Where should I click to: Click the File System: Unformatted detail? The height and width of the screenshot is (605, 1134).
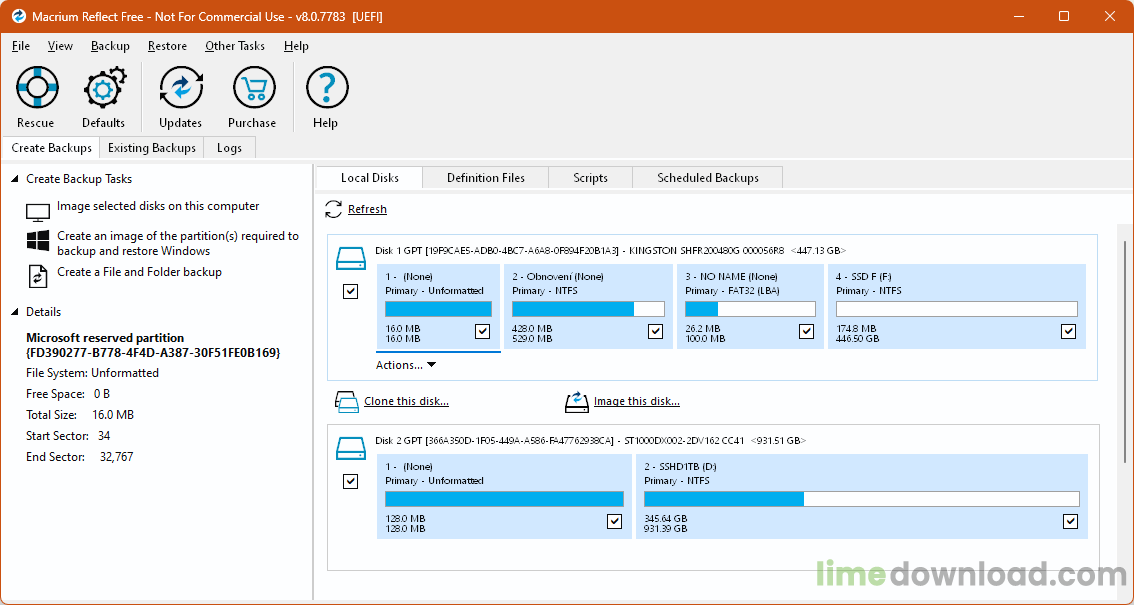click(x=93, y=374)
